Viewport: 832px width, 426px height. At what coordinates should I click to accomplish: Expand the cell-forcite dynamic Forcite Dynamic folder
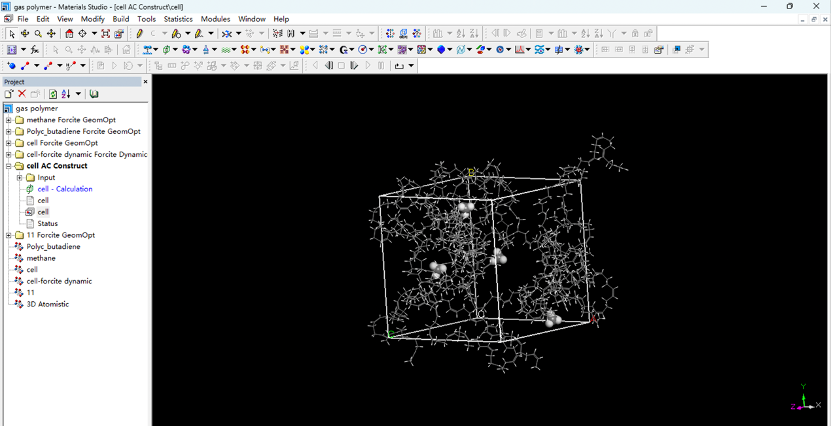tap(8, 155)
